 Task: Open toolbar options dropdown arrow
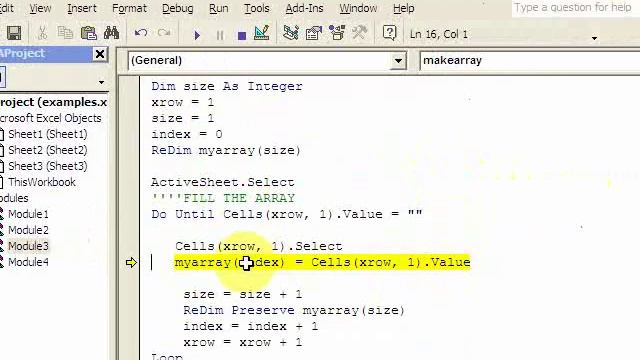pos(594,38)
